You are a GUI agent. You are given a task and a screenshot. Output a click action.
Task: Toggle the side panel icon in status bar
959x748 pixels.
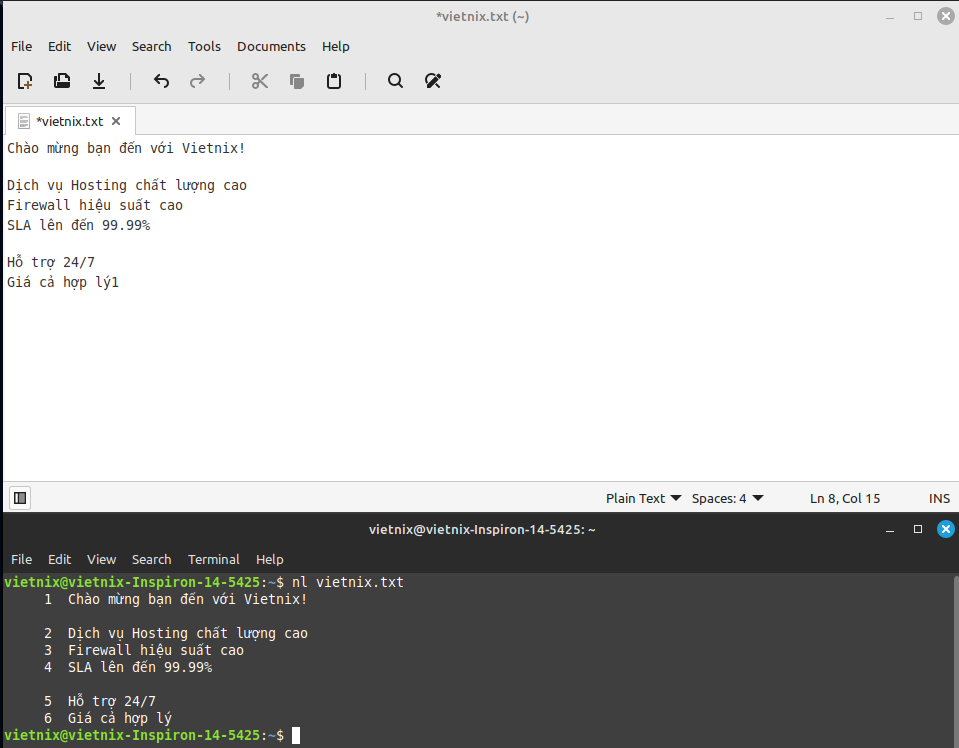coord(20,498)
